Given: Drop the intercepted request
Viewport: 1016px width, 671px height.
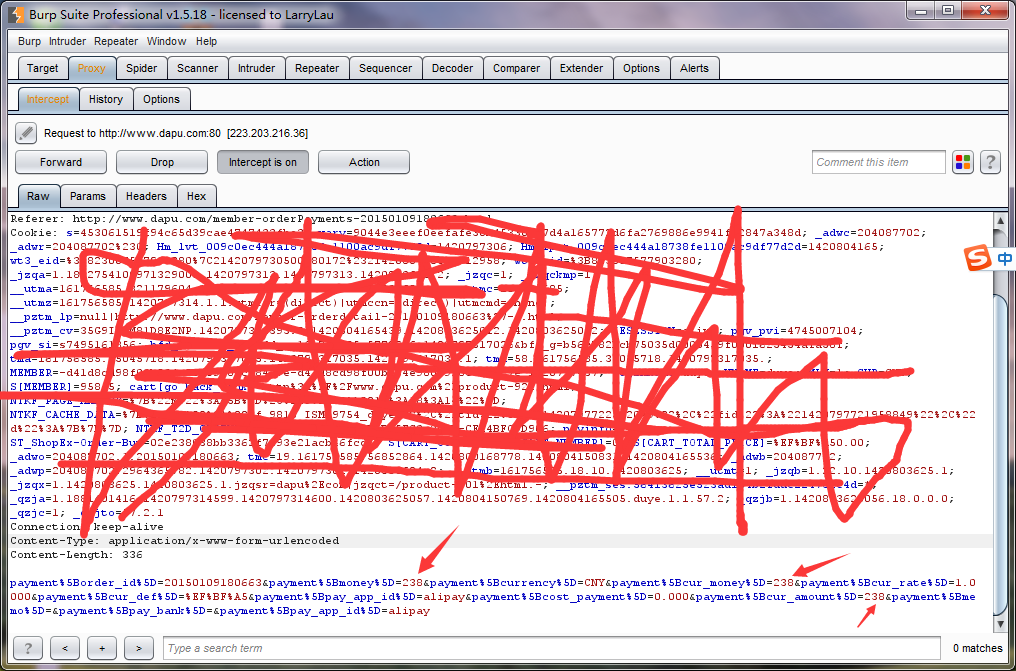Looking at the screenshot, I should [162, 162].
